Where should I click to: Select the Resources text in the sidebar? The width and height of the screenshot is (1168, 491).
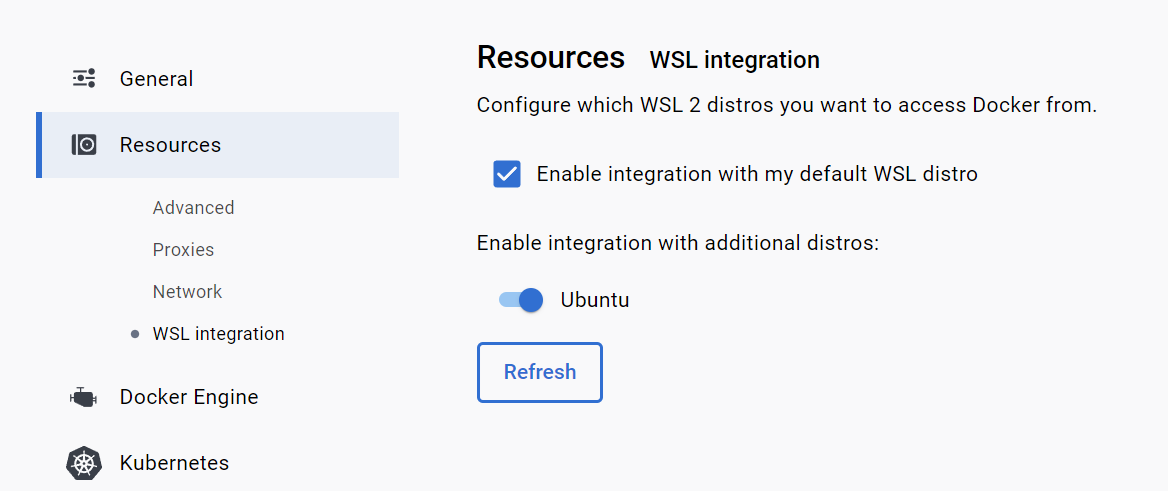(171, 145)
